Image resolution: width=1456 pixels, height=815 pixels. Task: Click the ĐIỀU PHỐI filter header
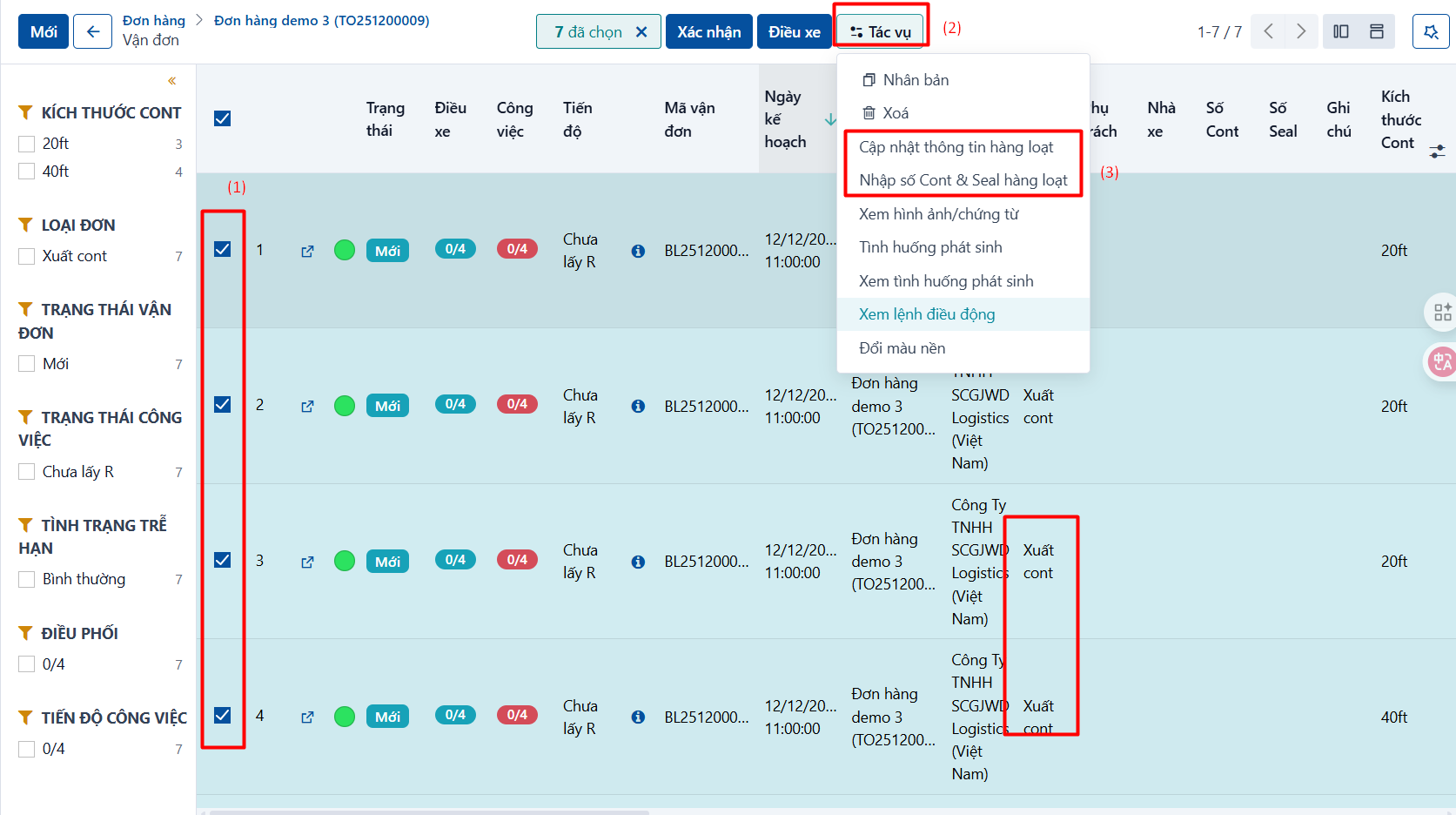click(x=69, y=634)
